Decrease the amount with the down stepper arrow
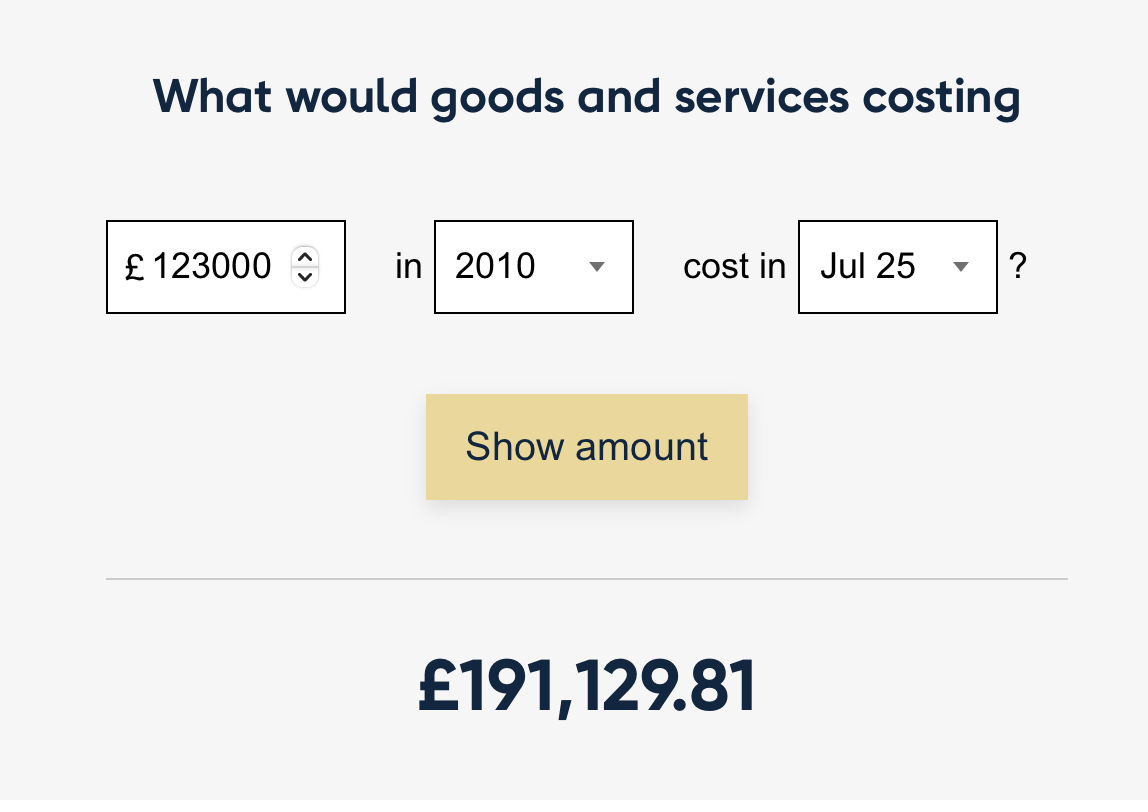This screenshot has height=812, width=1148. tap(305, 276)
